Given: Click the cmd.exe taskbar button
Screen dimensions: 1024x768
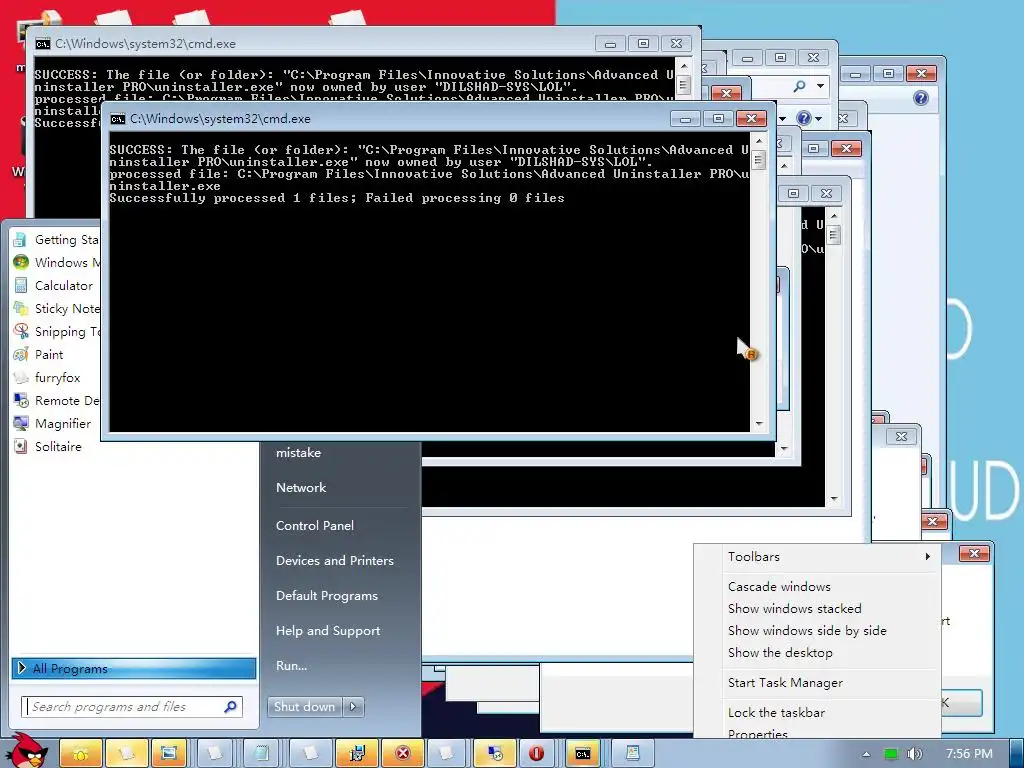Looking at the screenshot, I should [x=583, y=754].
